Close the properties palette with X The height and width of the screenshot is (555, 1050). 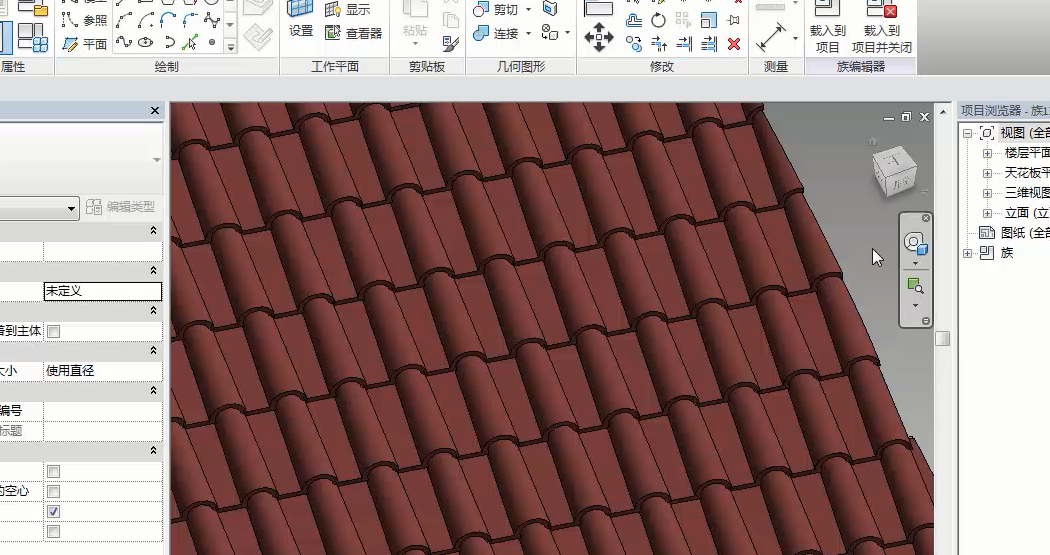(x=155, y=111)
